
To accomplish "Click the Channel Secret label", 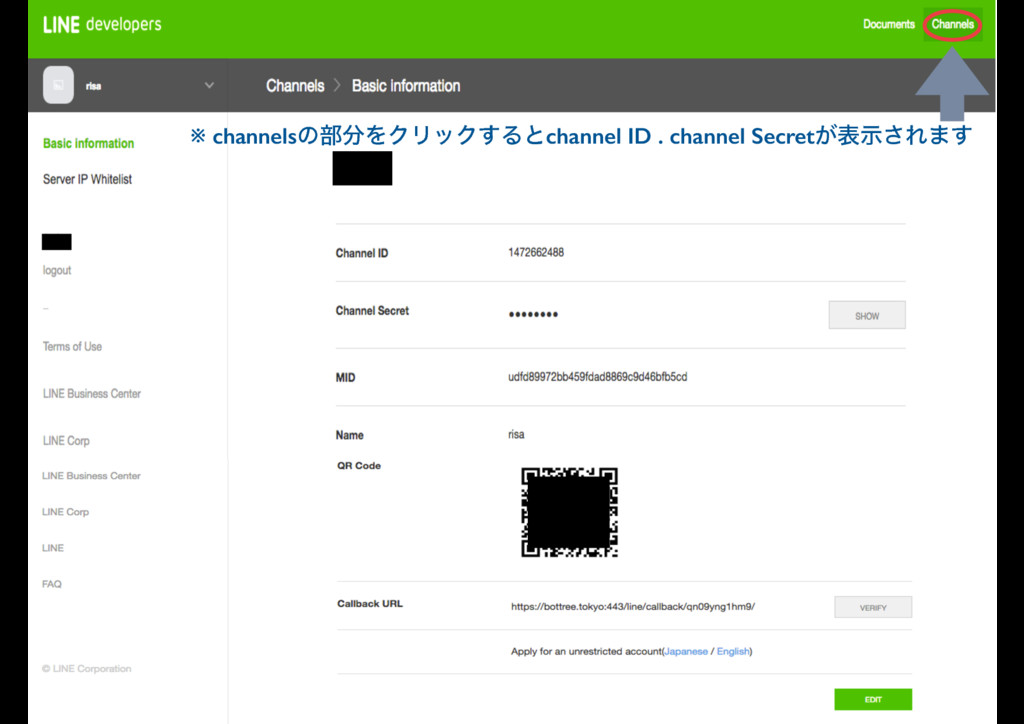I will tap(372, 311).
